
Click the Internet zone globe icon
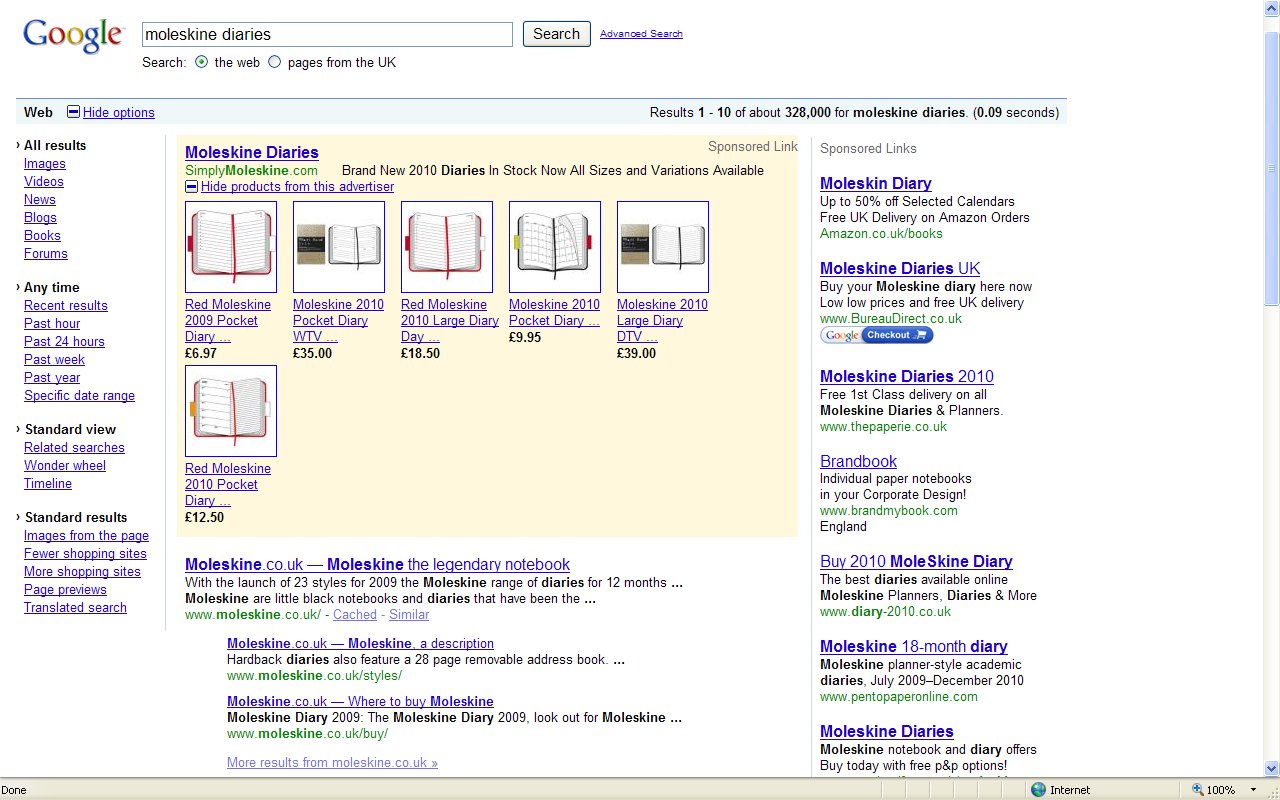(x=1038, y=790)
